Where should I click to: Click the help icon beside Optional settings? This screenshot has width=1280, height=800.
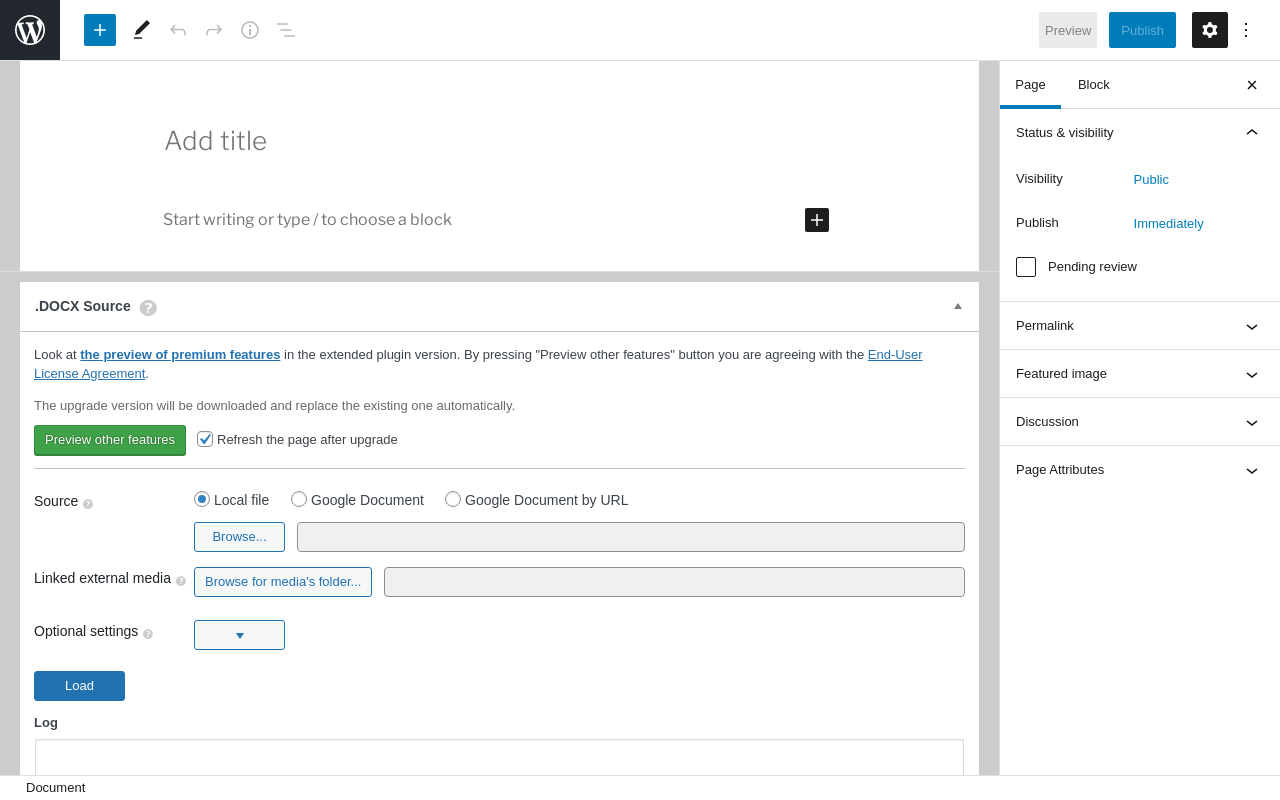click(148, 634)
